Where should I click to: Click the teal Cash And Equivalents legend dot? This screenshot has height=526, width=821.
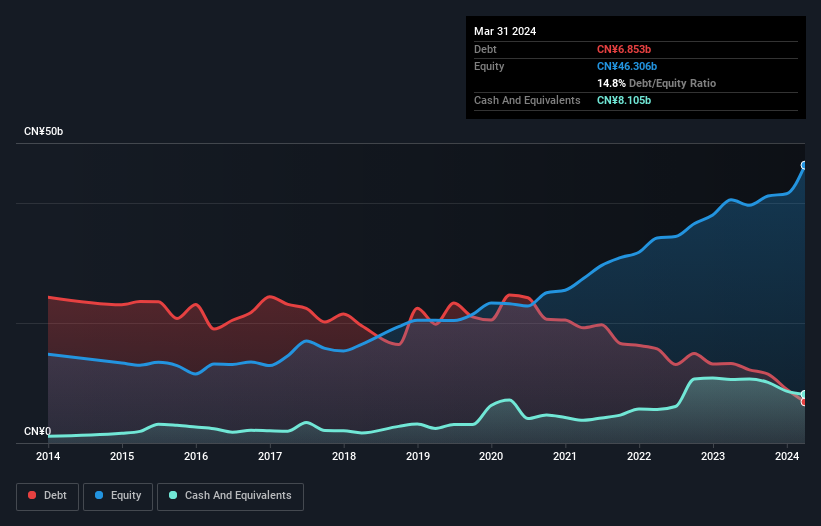click(x=173, y=495)
